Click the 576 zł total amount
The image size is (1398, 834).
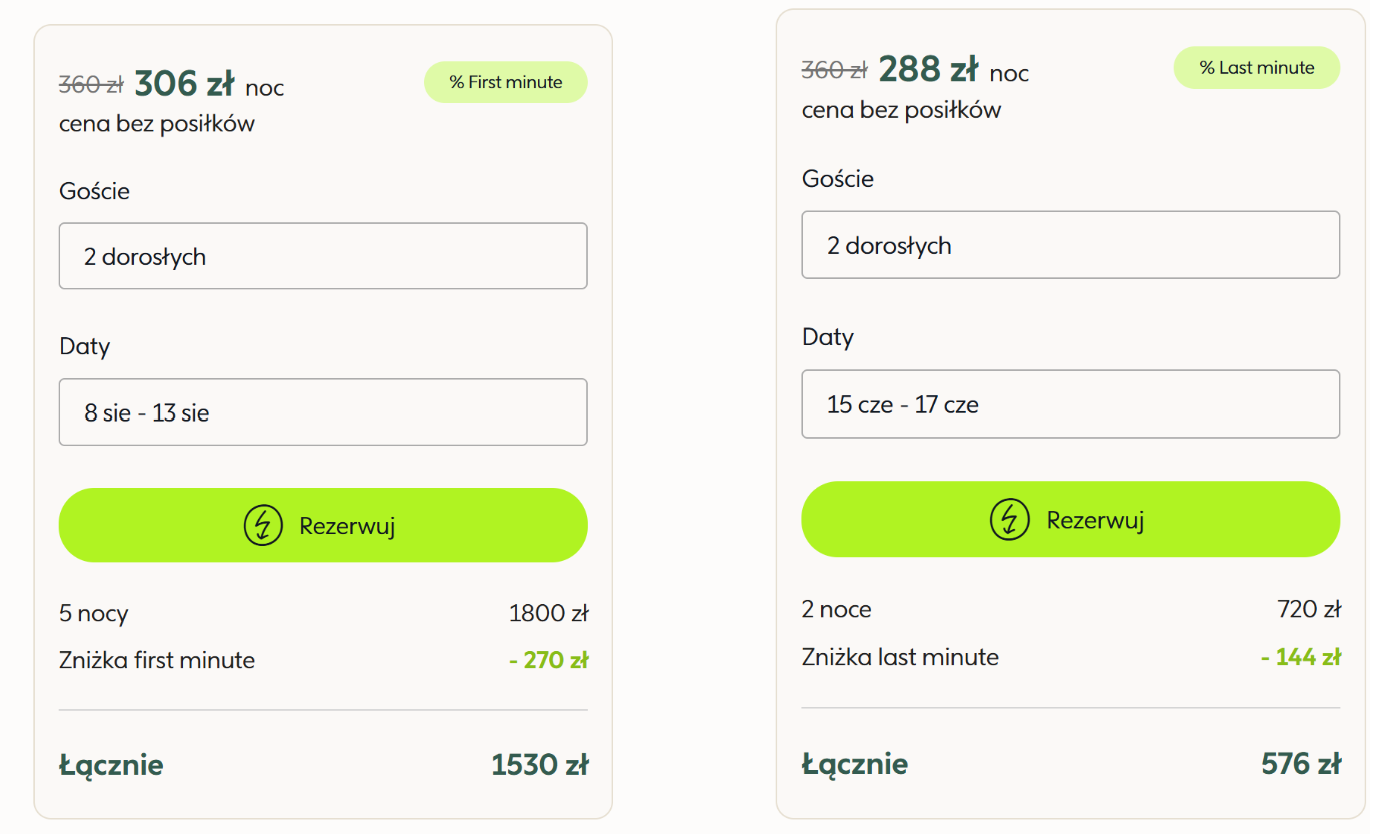(1300, 764)
